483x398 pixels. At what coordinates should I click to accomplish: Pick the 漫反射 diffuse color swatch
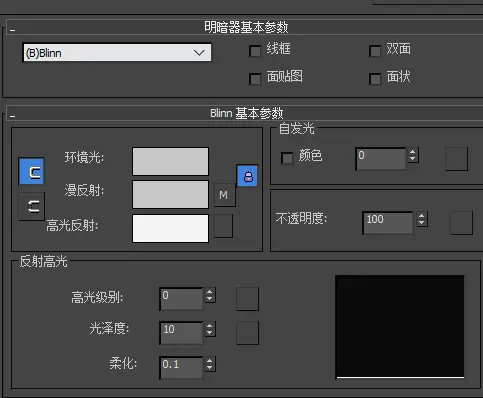[170, 195]
